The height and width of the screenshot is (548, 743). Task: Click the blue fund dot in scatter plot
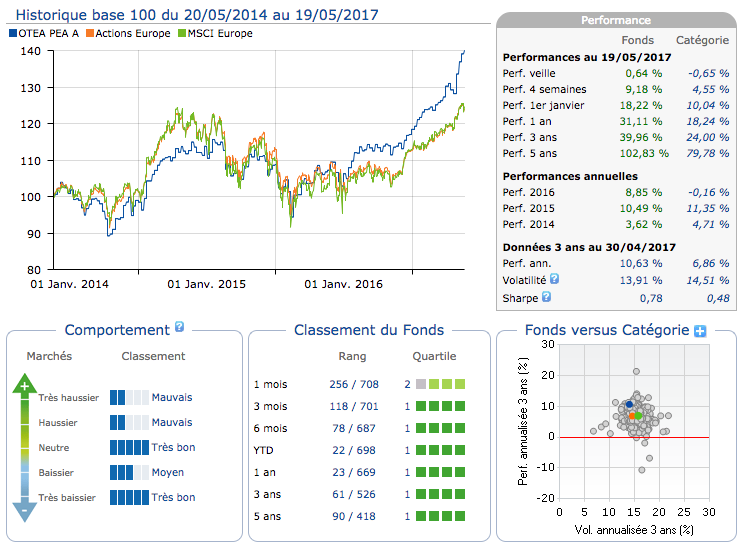tap(628, 405)
